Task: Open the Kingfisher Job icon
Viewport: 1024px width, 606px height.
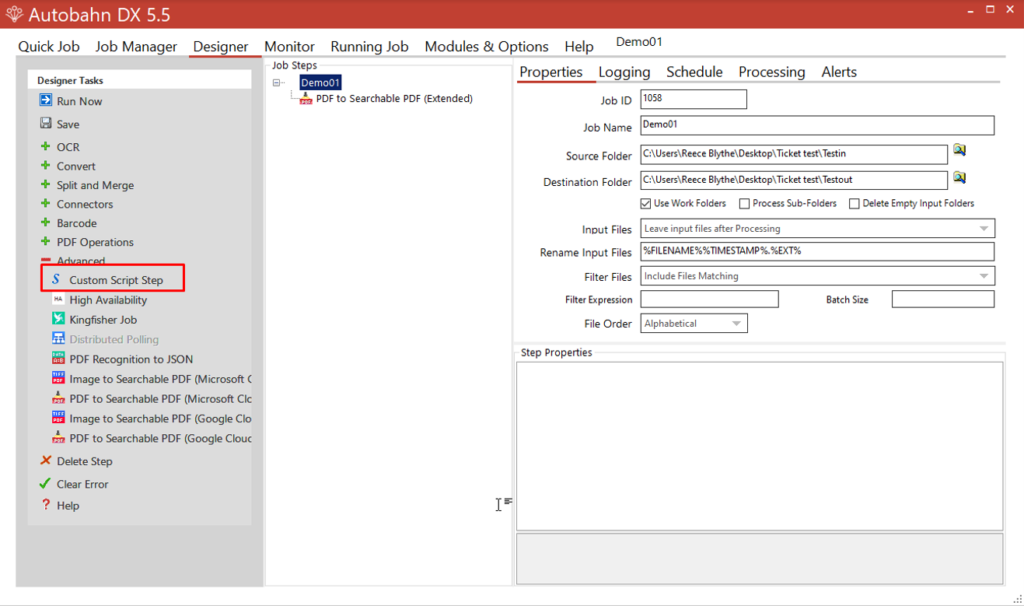Action: point(58,319)
